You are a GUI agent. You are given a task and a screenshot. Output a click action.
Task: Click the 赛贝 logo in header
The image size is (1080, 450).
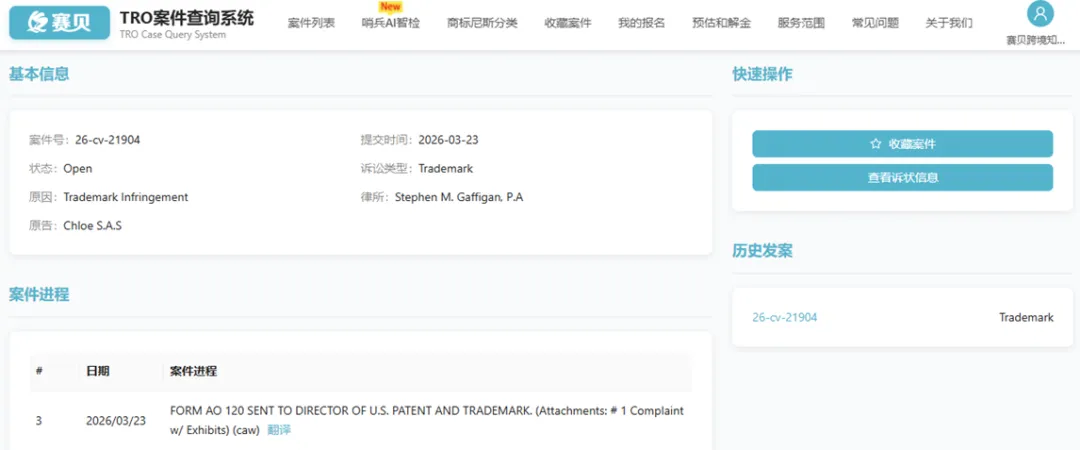click(59, 22)
